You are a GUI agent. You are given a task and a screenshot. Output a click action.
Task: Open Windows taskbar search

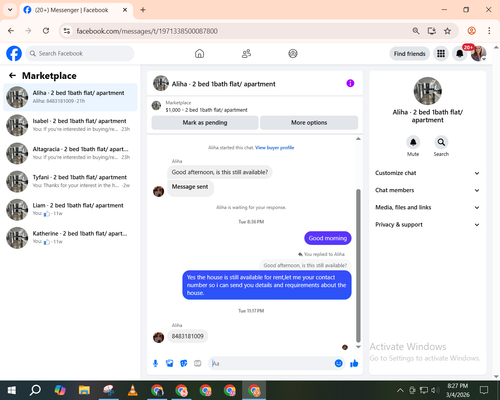(35, 390)
